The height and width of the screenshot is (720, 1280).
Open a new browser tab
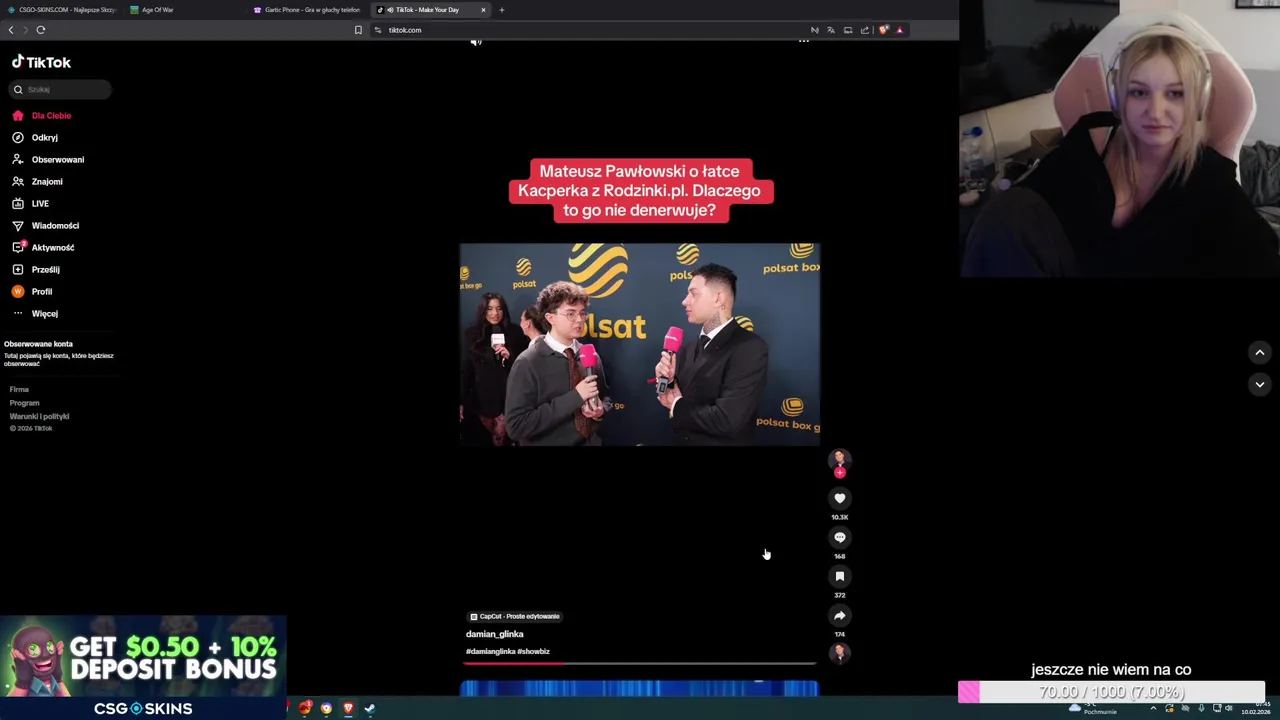tap(502, 10)
